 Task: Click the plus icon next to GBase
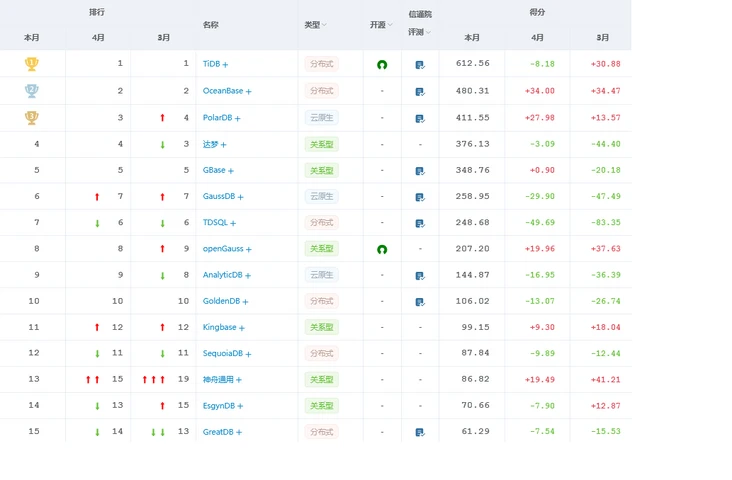point(231,171)
